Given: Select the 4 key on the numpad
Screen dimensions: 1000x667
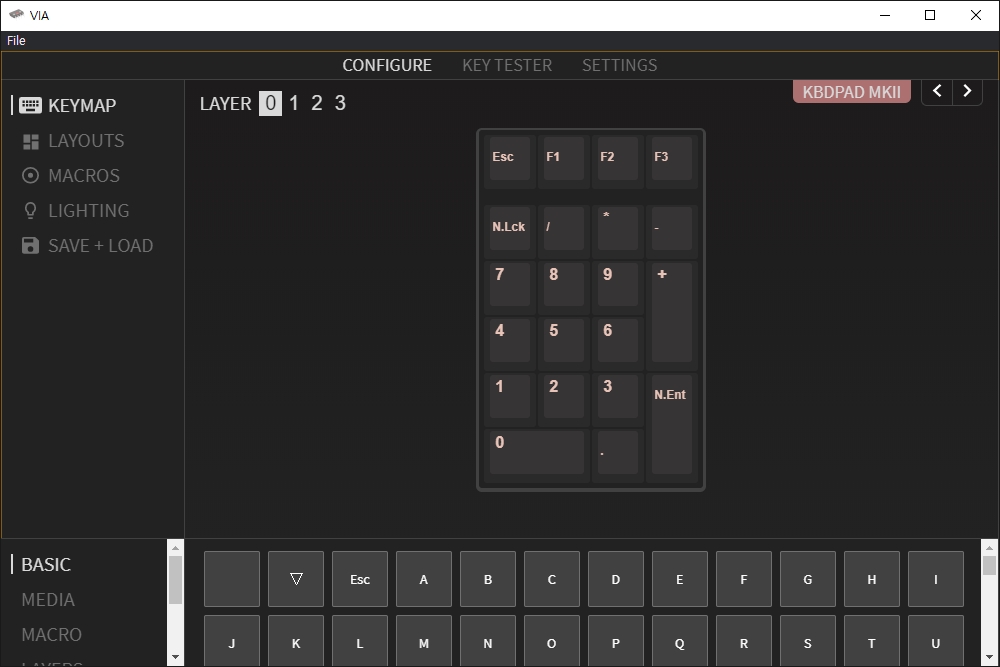Looking at the screenshot, I should click(510, 342).
